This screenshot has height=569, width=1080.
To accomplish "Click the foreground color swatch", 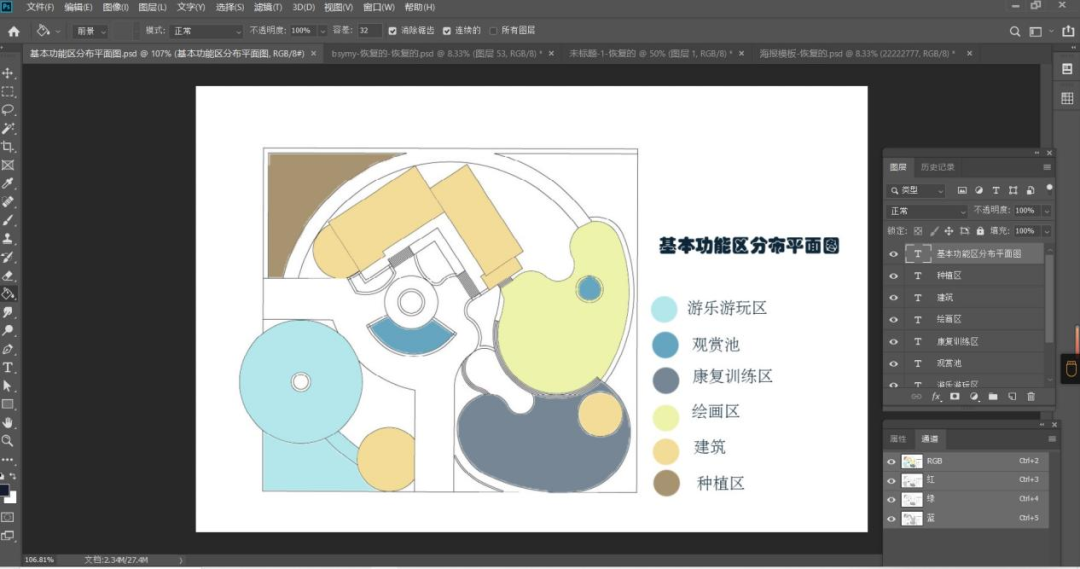I will point(4,491).
